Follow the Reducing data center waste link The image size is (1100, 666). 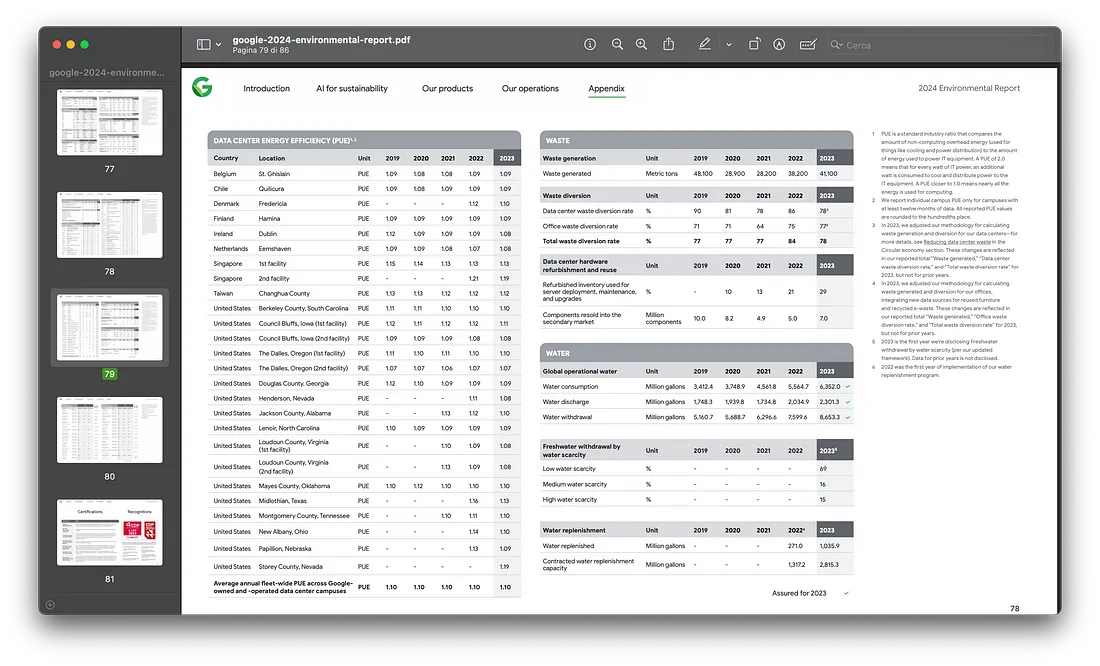tap(957, 242)
